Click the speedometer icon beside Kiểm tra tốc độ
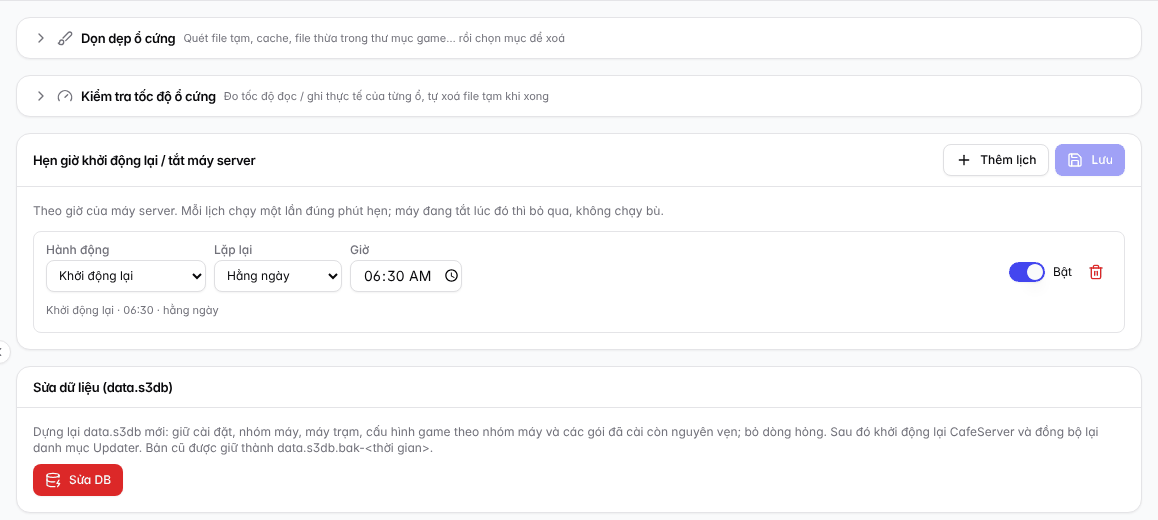The width and height of the screenshot is (1158, 520). click(65, 96)
